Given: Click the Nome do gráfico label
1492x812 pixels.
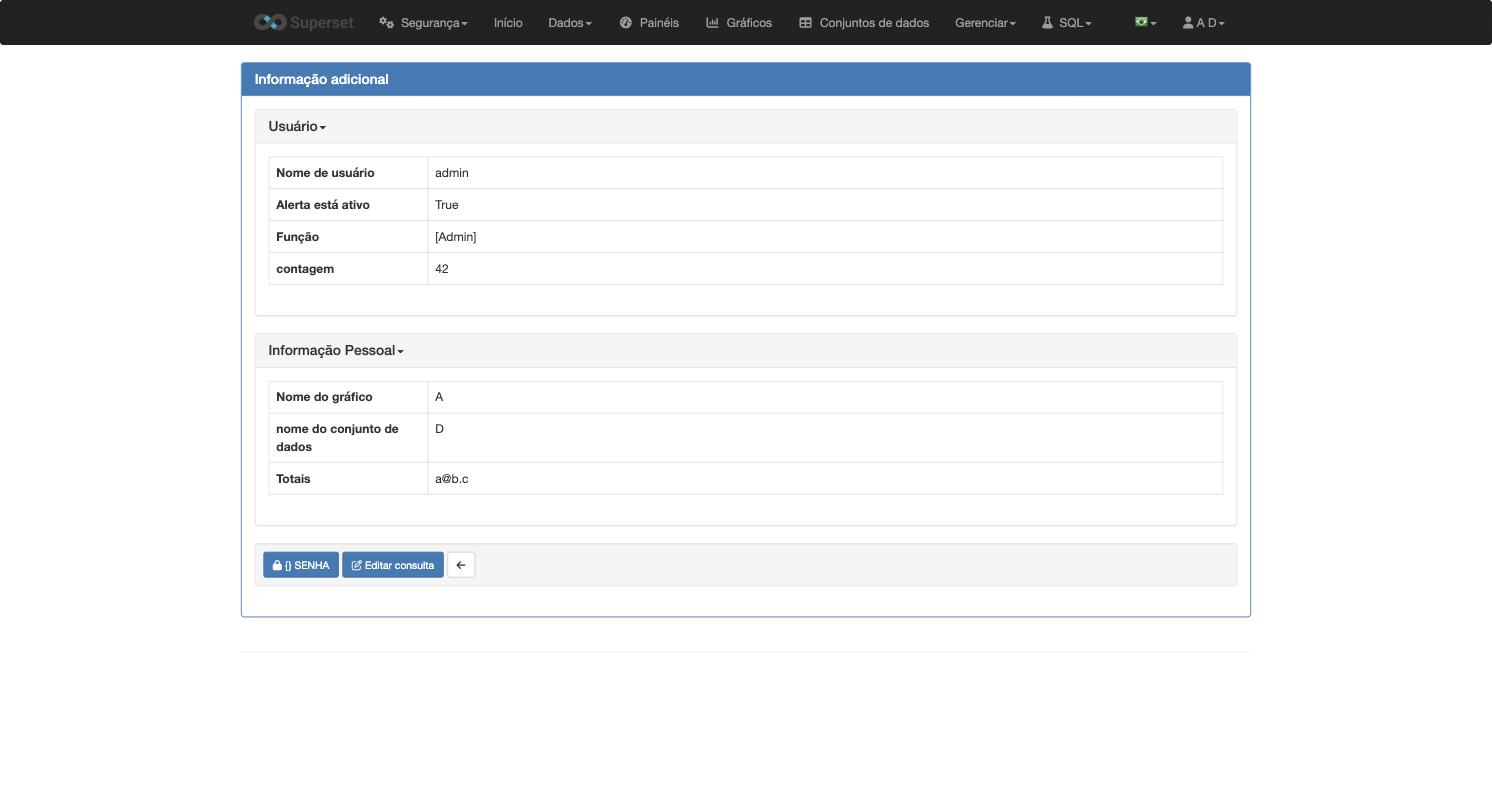Looking at the screenshot, I should [324, 397].
